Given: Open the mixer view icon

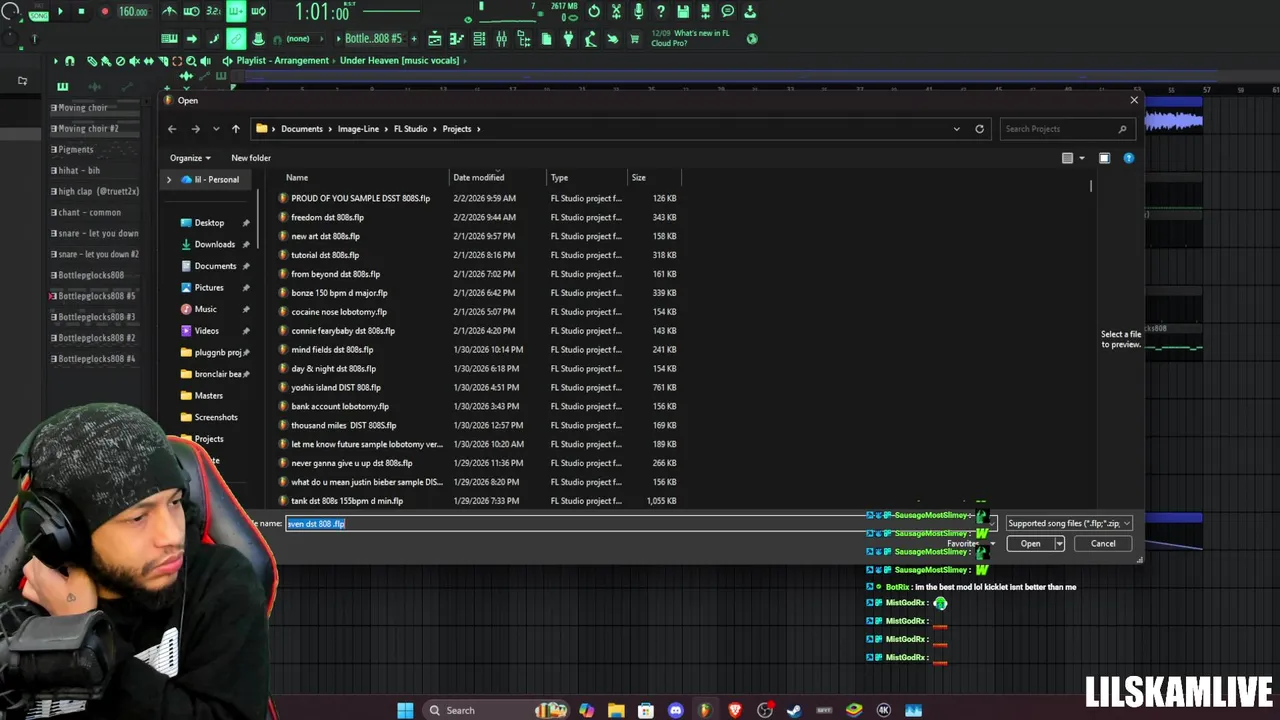Looking at the screenshot, I should [501, 39].
